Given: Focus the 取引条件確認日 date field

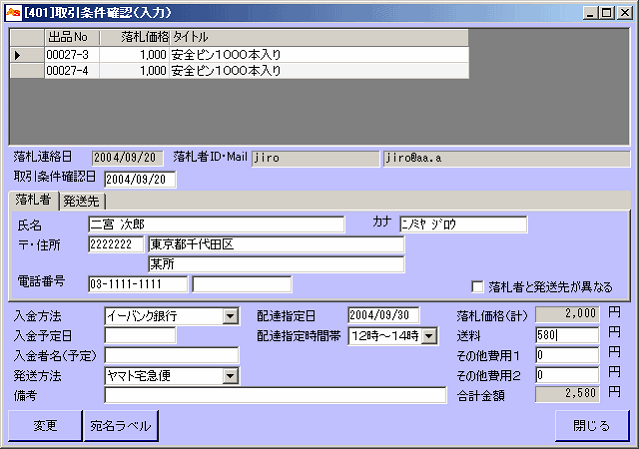Looking at the screenshot, I should [x=140, y=179].
